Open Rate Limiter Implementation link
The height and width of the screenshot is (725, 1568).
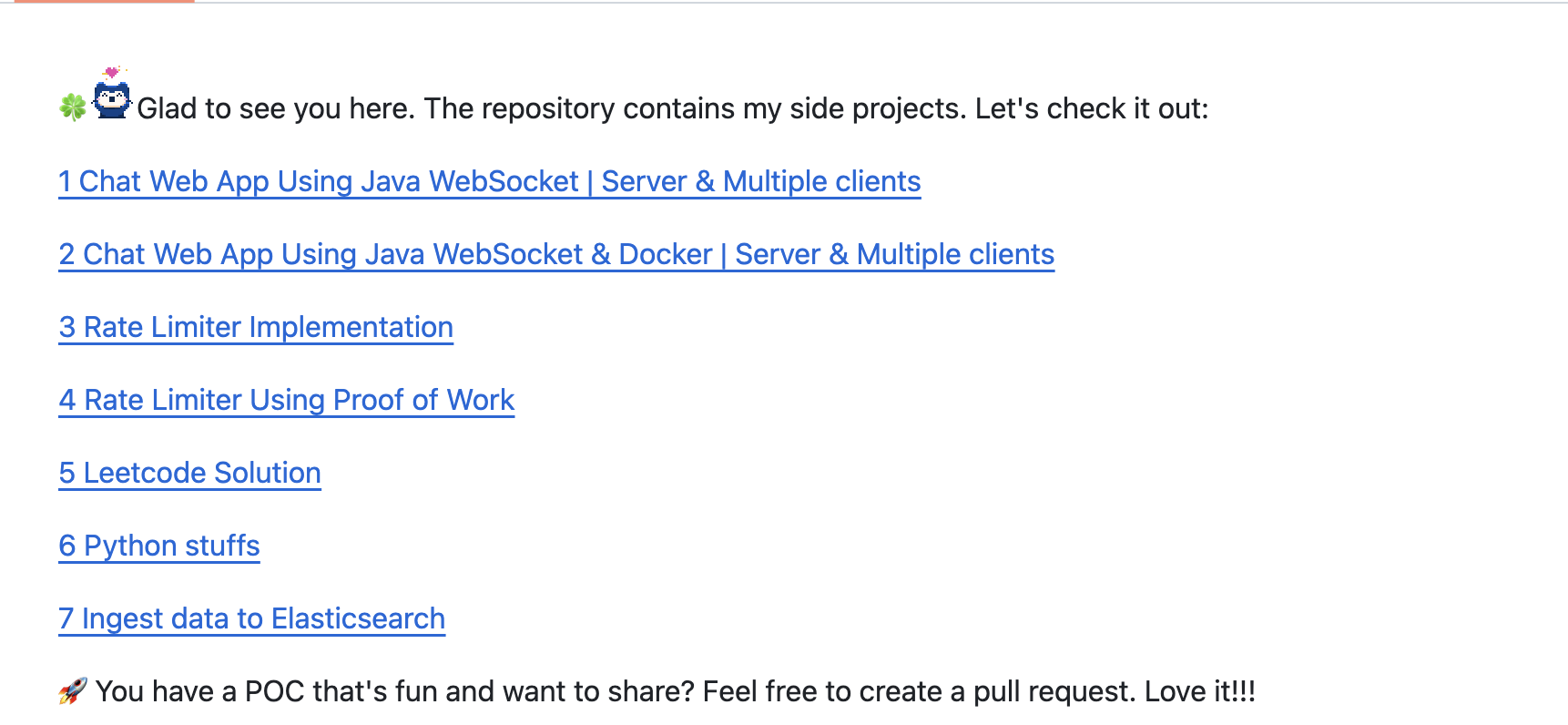point(256,327)
